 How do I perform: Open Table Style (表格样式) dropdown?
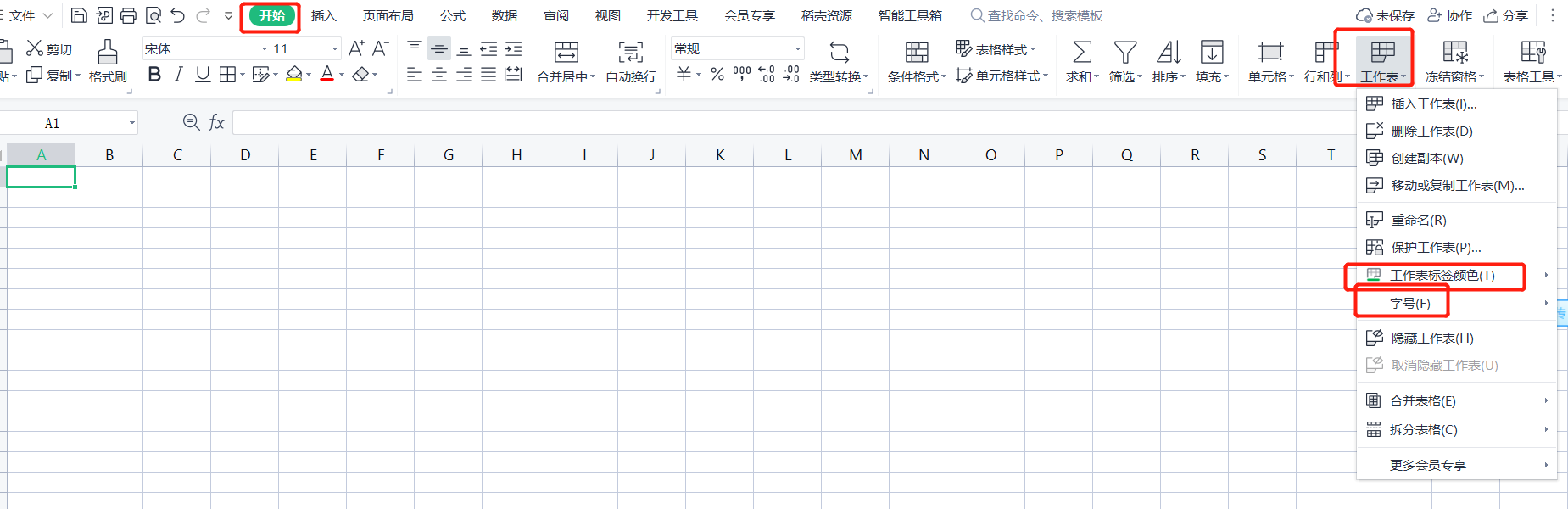tap(996, 48)
